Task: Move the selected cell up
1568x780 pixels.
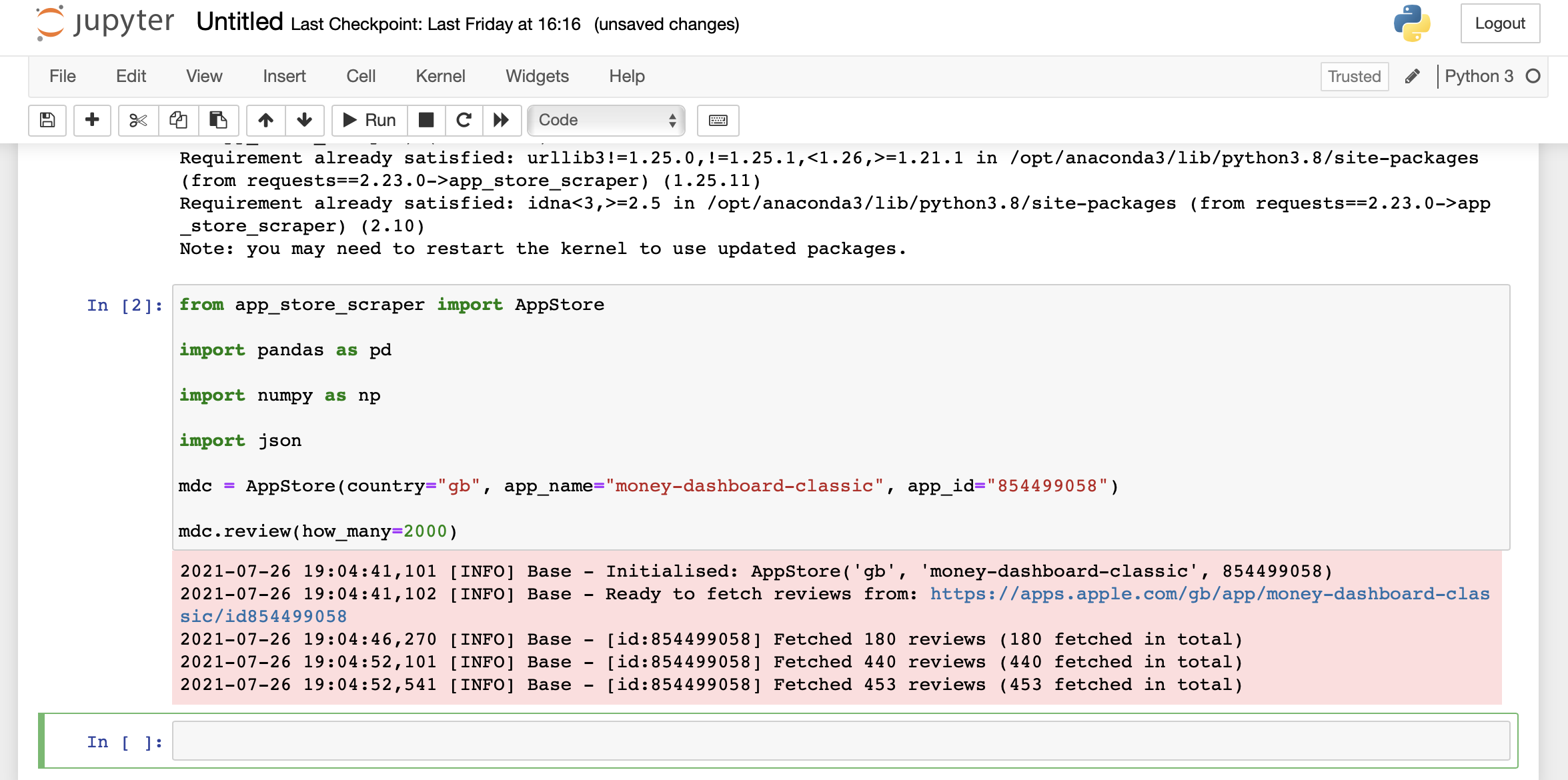Action: point(265,121)
